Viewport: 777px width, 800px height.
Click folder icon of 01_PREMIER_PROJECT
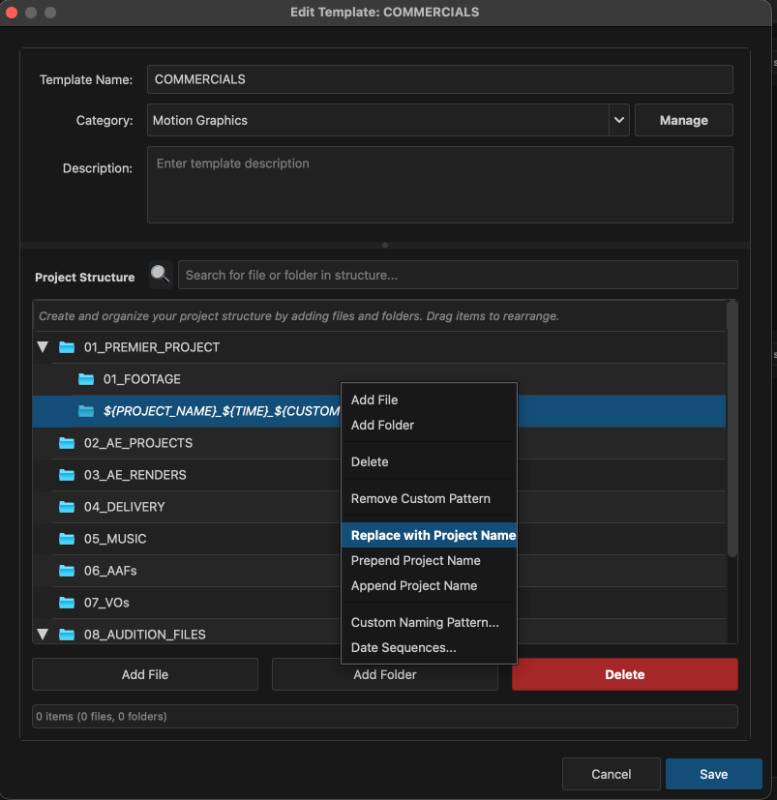pos(67,347)
